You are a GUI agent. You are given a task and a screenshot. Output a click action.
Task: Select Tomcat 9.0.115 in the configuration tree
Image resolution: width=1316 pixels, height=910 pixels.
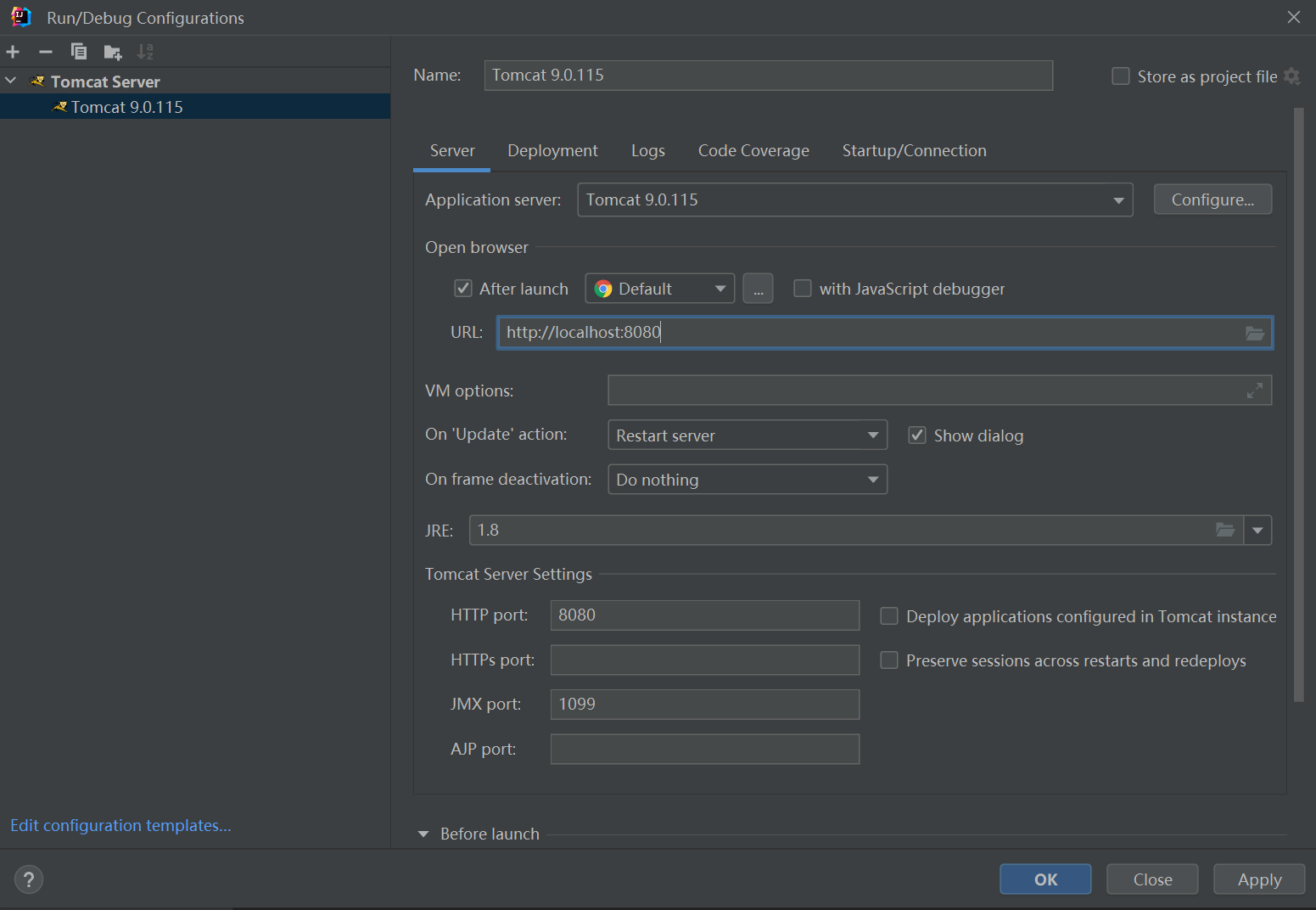point(195,107)
